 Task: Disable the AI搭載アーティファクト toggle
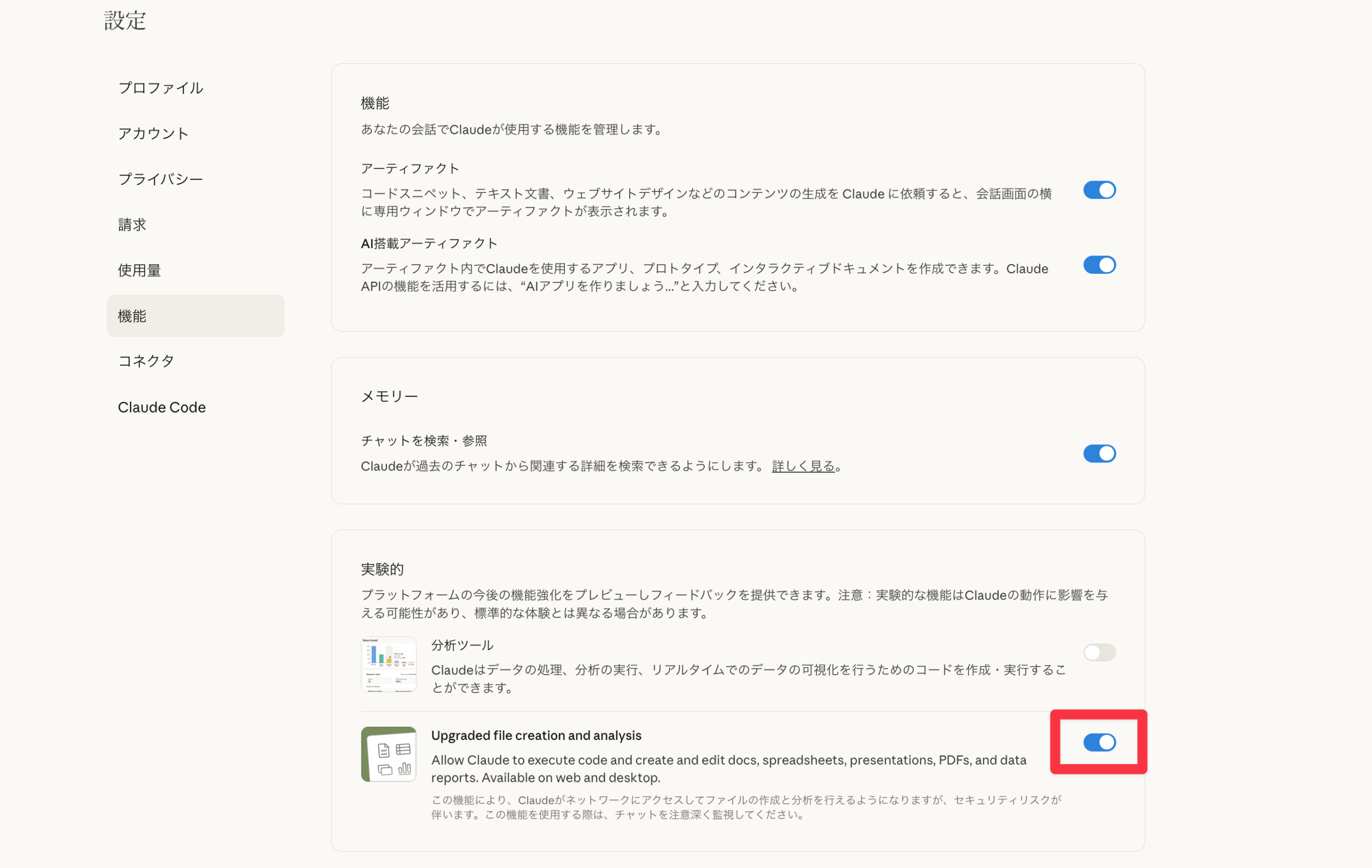(x=1099, y=265)
